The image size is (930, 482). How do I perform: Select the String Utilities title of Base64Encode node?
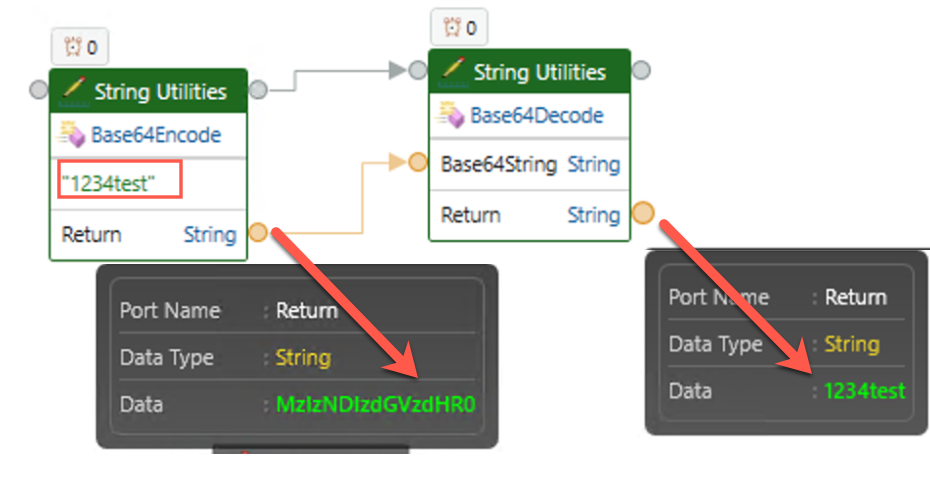click(160, 92)
